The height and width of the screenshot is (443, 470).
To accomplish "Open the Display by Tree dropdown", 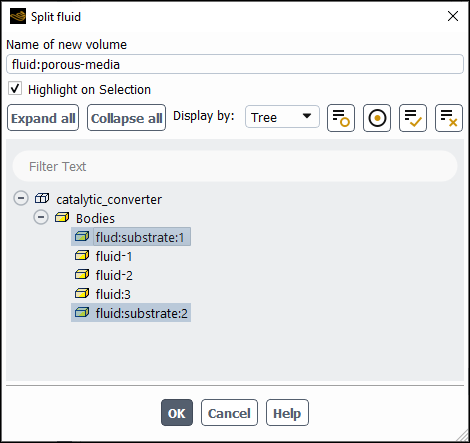I will (282, 117).
